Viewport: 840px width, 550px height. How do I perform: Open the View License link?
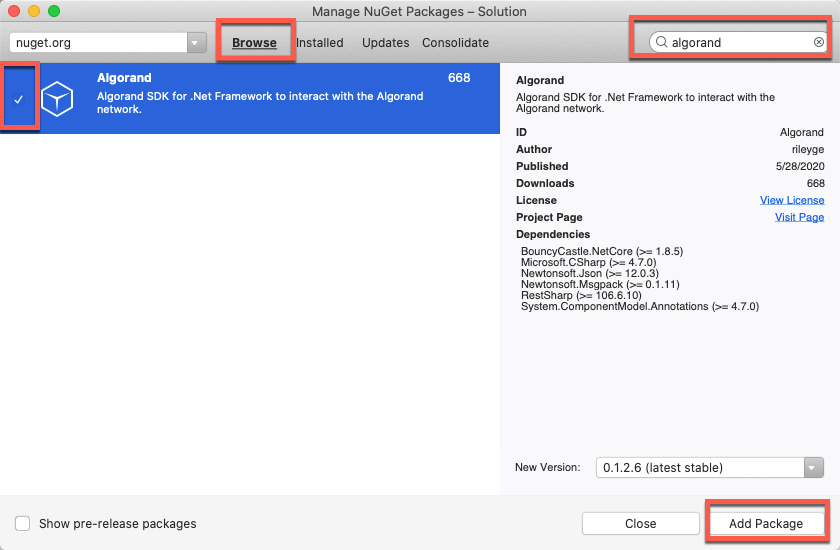click(x=792, y=200)
